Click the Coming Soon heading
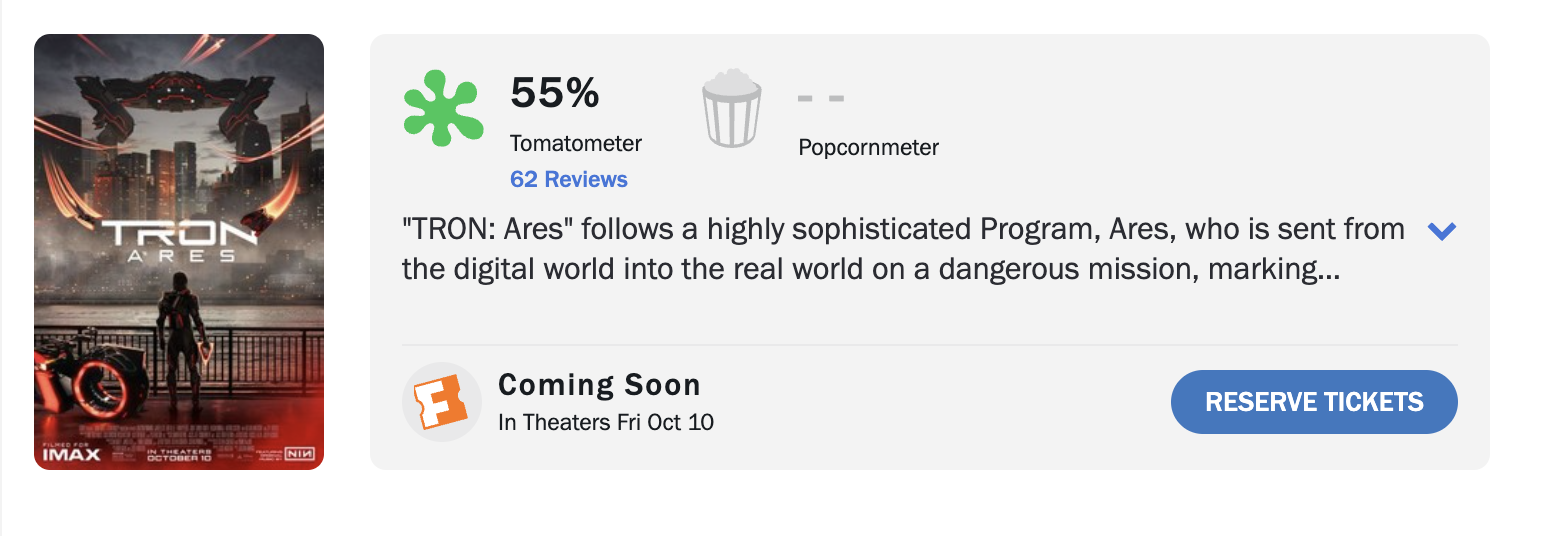This screenshot has width=1568, height=536. pos(599,385)
